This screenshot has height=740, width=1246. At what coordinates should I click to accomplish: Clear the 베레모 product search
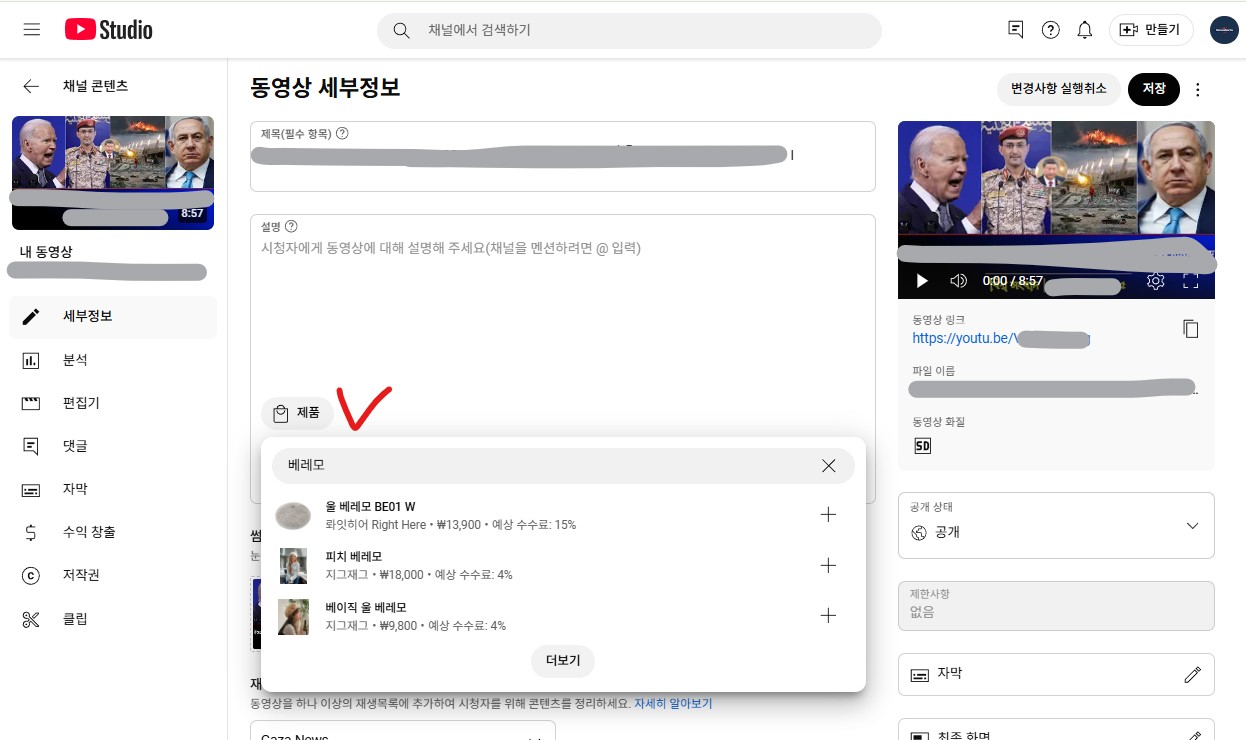(828, 466)
